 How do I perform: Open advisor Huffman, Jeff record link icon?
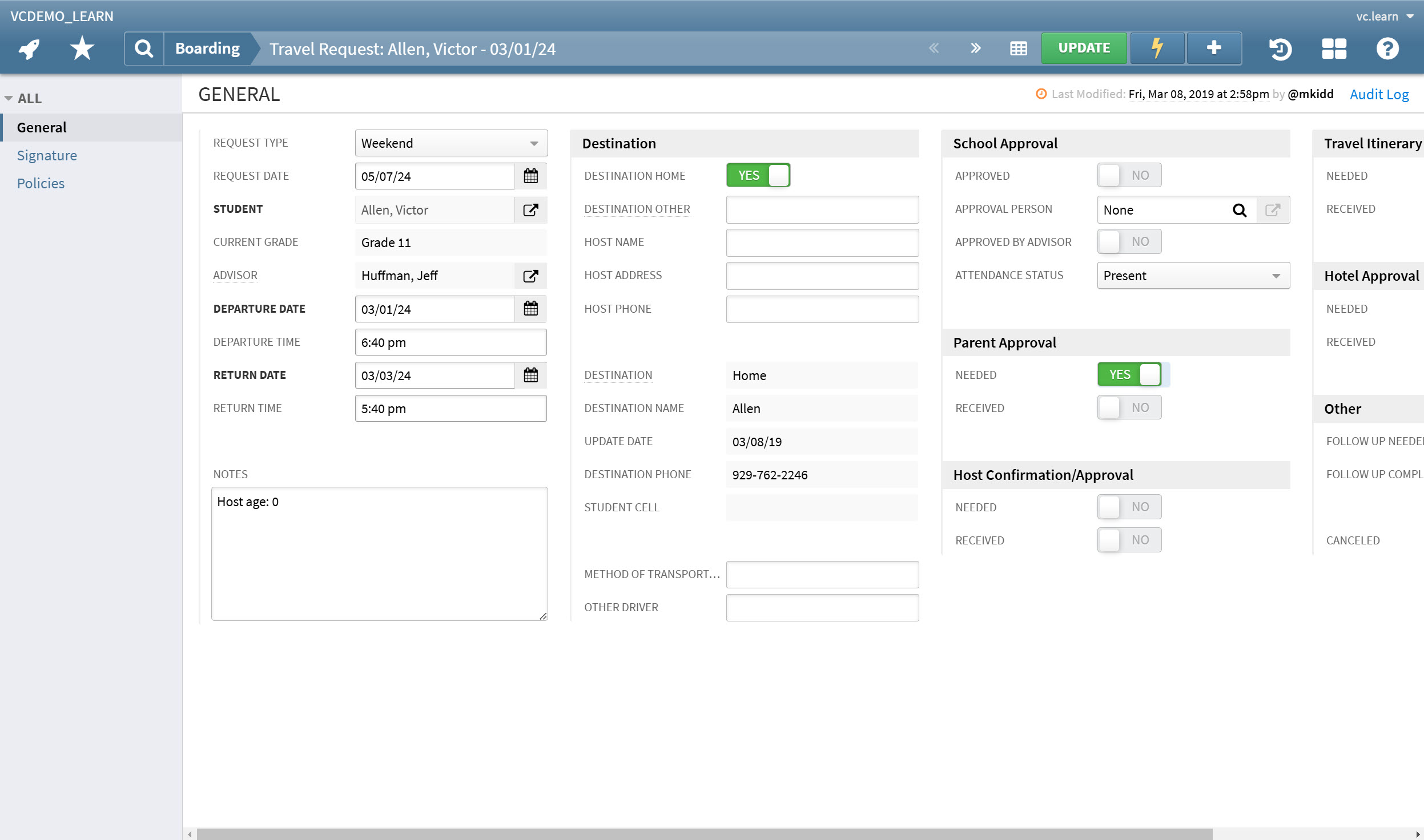point(531,276)
